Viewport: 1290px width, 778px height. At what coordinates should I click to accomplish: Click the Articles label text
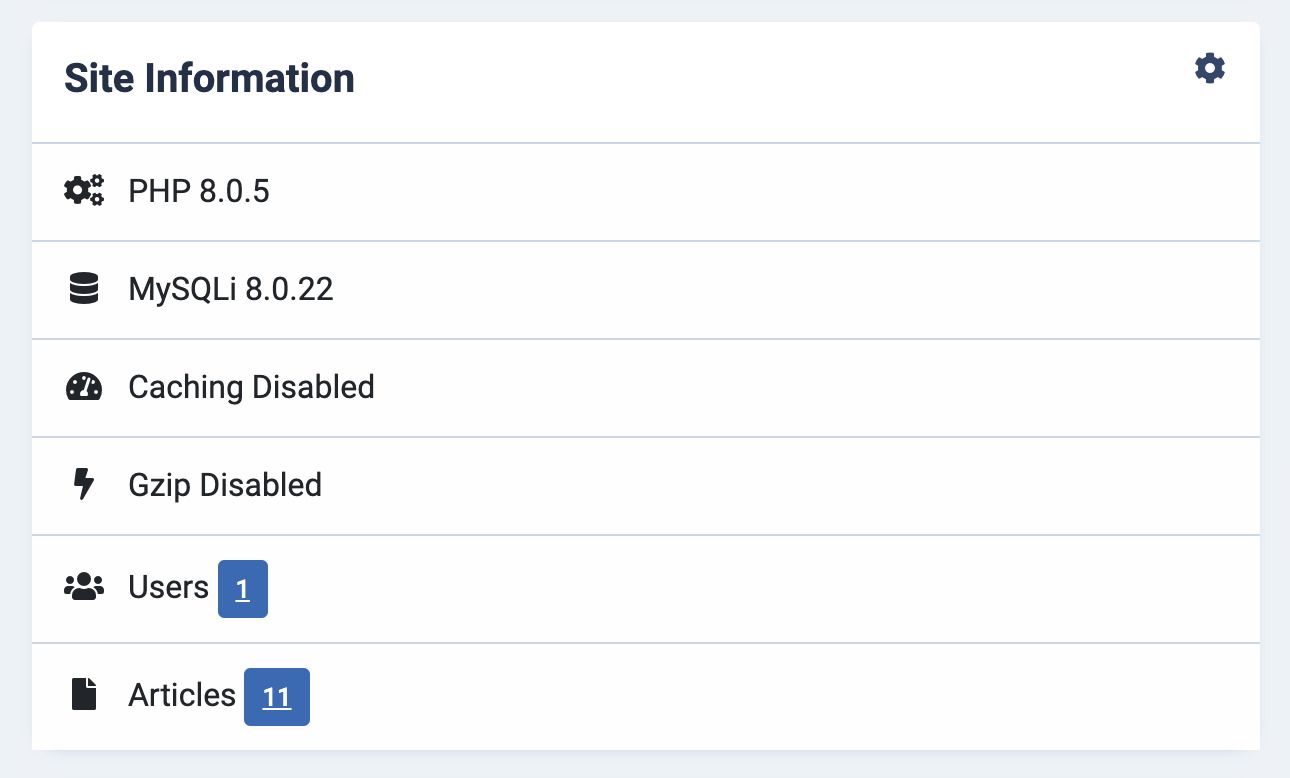(182, 695)
